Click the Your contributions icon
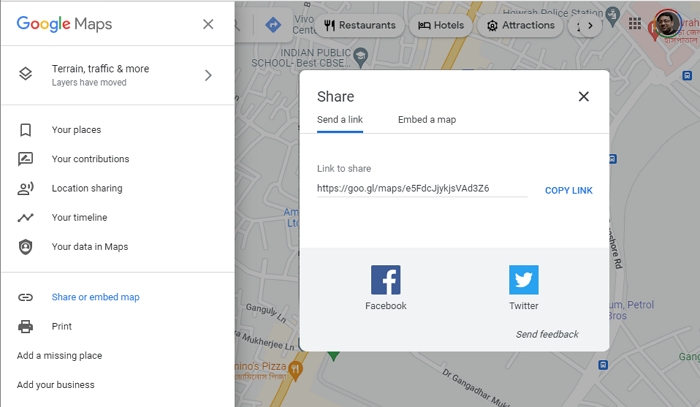 click(25, 159)
